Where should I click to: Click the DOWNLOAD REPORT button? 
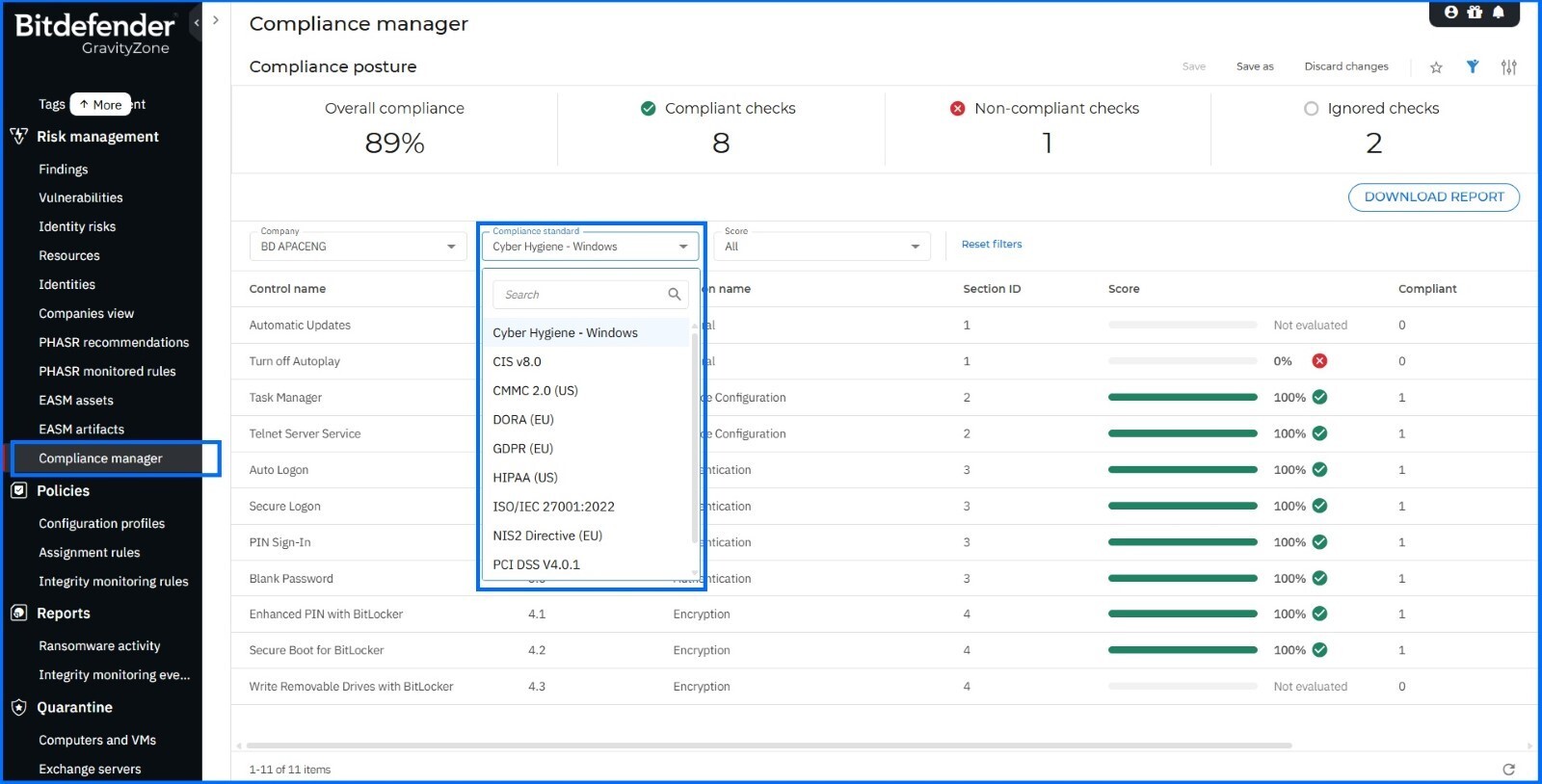(1433, 196)
